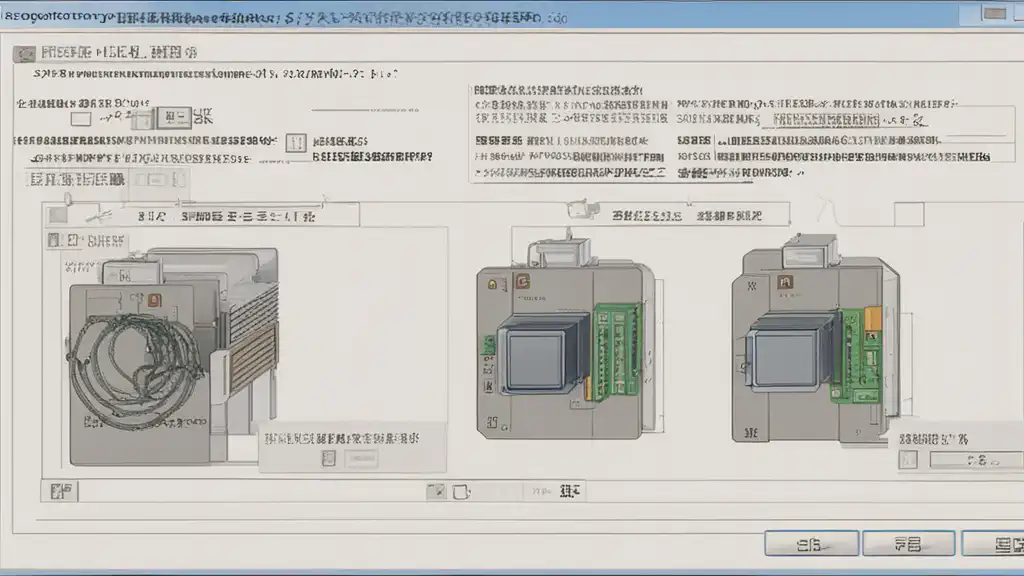Click the middle bottom dialog button
Screen dimensions: 1024x576
point(908,543)
